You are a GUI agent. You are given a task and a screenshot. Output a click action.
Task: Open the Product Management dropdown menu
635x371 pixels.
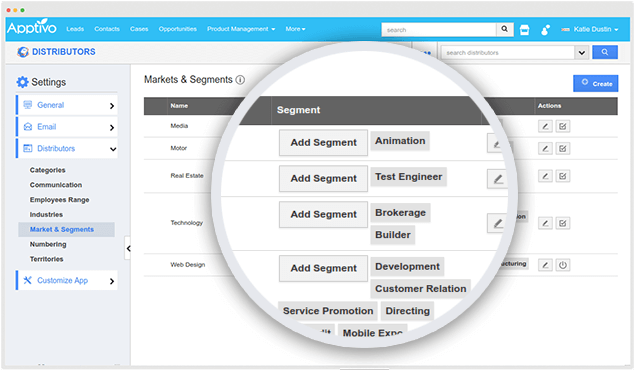(x=241, y=29)
